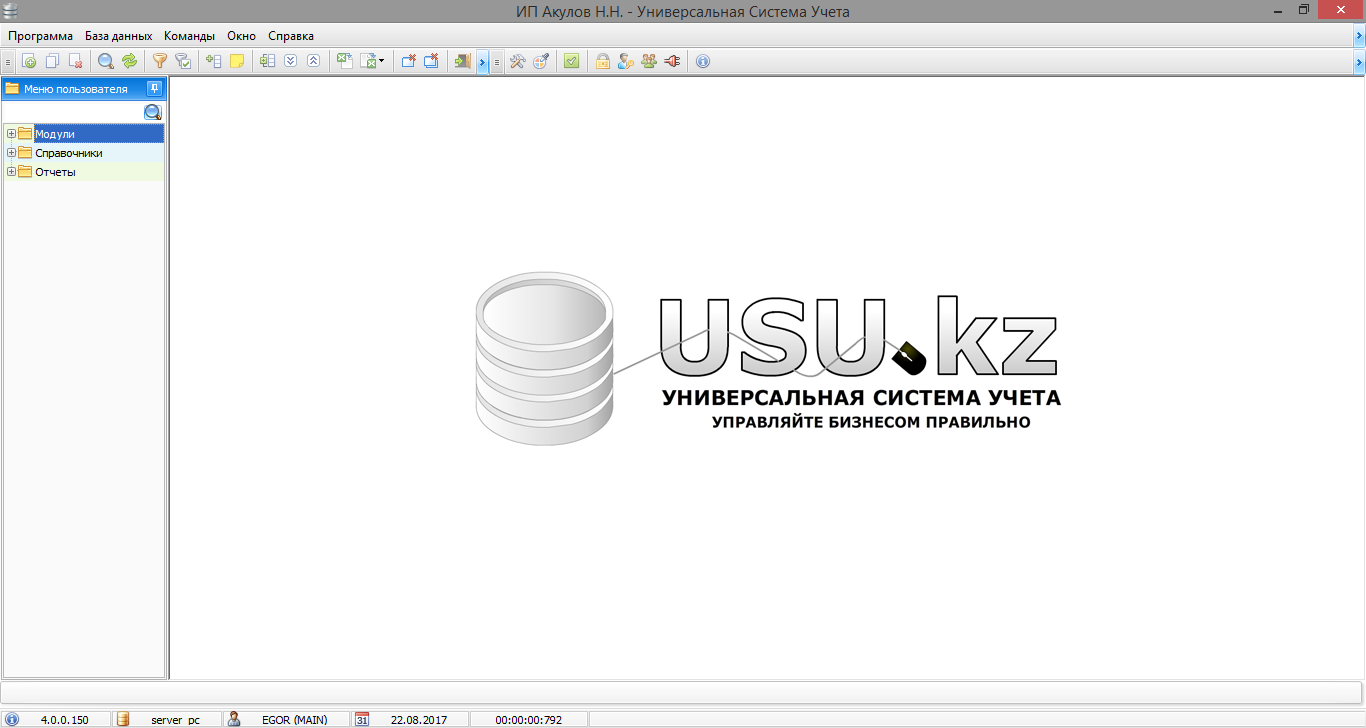This screenshot has width=1366, height=728.
Task: Click the padlock lock icon
Action: (602, 61)
